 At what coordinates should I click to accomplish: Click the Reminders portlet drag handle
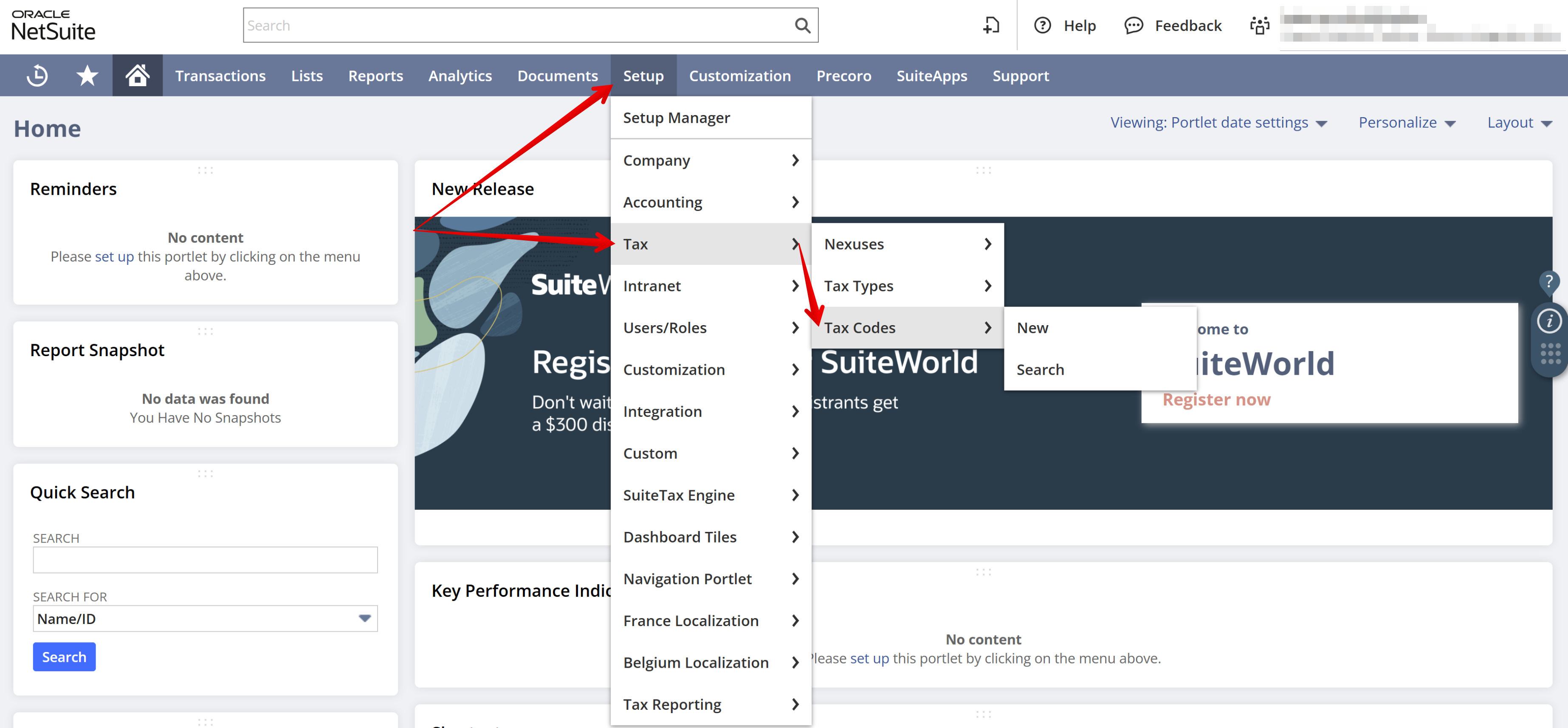(205, 170)
